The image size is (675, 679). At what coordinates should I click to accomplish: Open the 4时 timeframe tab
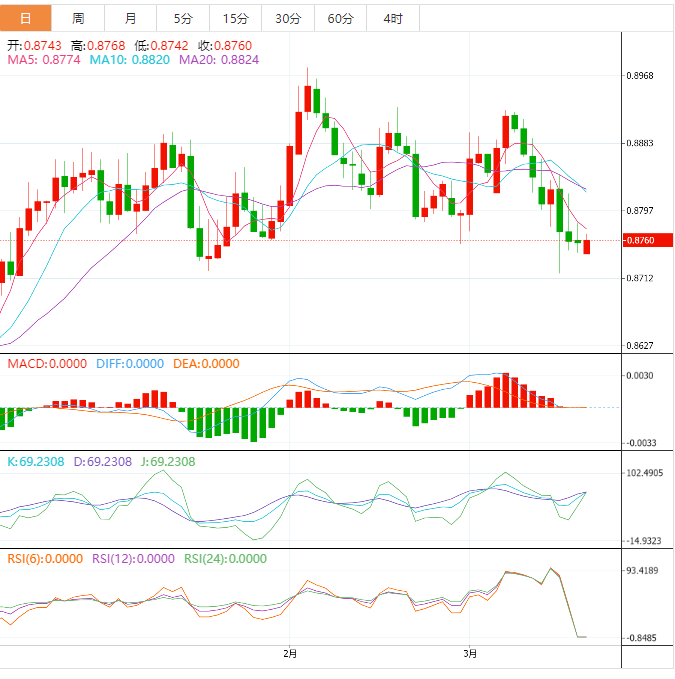[x=393, y=18]
